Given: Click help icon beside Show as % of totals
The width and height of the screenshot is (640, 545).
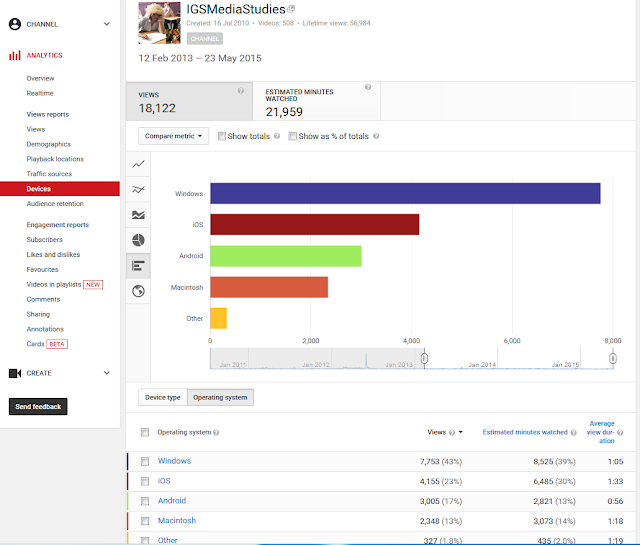Looking at the screenshot, I should click(x=376, y=136).
